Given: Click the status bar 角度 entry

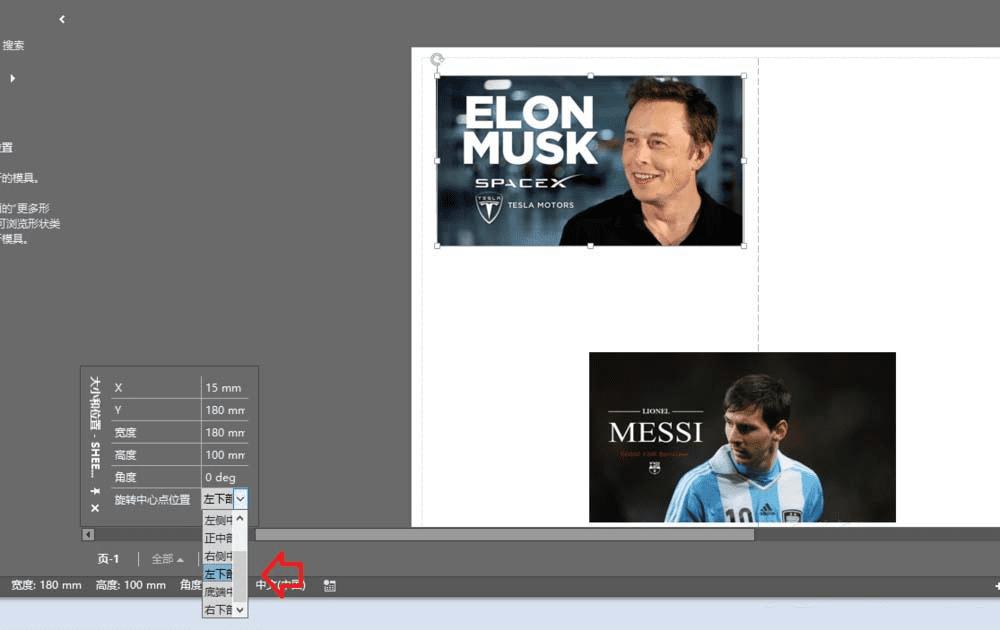Looking at the screenshot, I should [x=190, y=585].
